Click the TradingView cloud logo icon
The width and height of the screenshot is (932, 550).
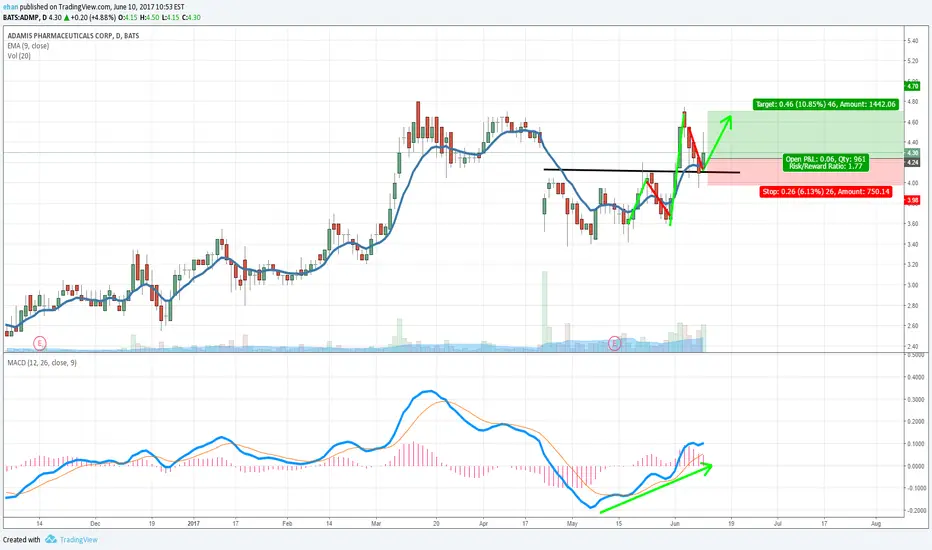tap(51, 539)
